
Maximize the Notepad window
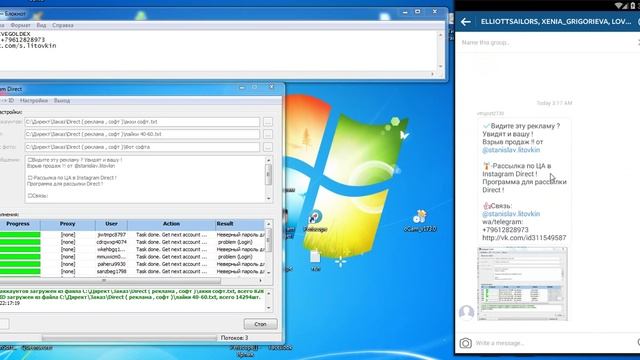click(418, 12)
